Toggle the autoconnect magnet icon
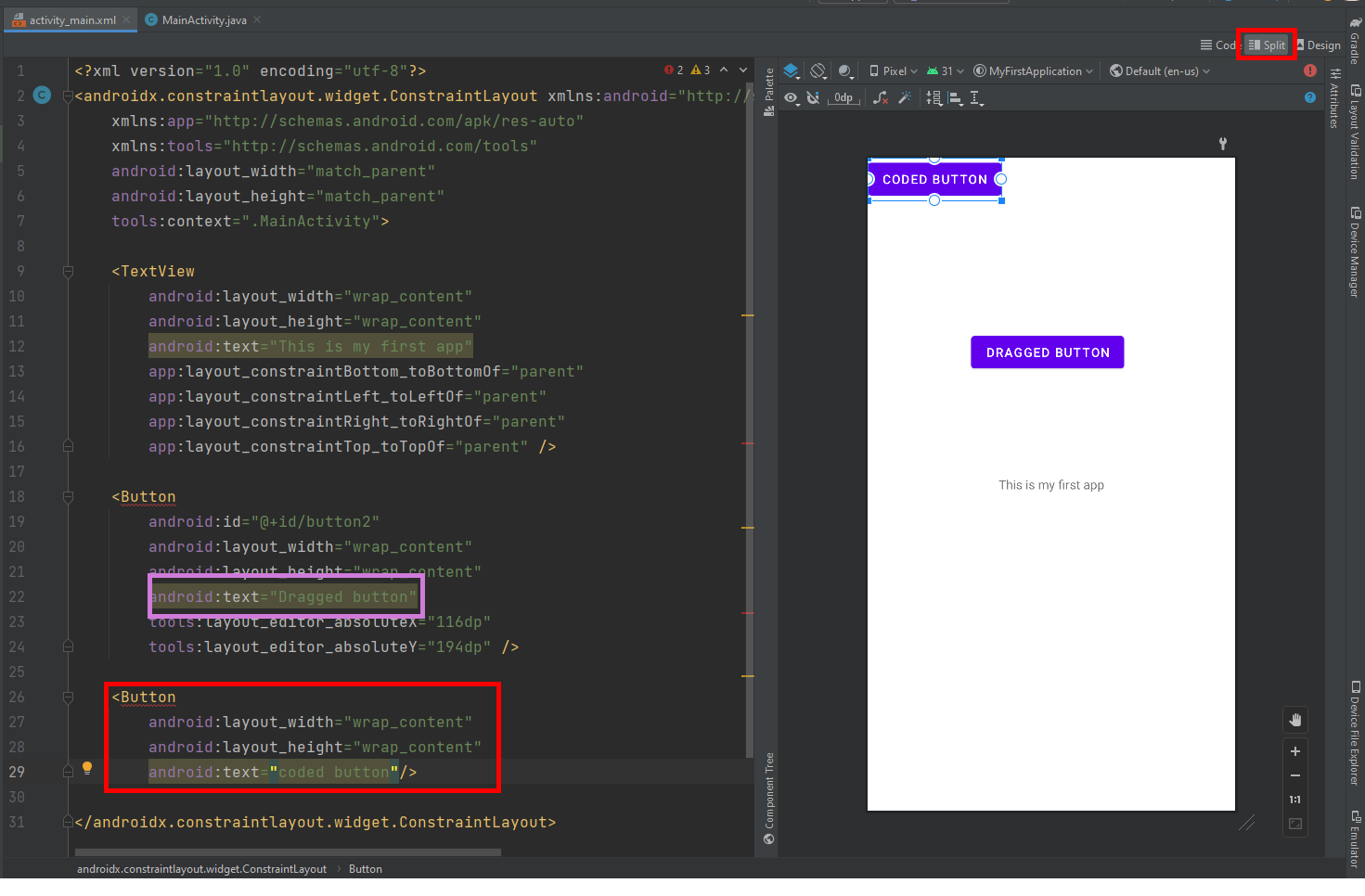1365x896 pixels. pos(813,97)
